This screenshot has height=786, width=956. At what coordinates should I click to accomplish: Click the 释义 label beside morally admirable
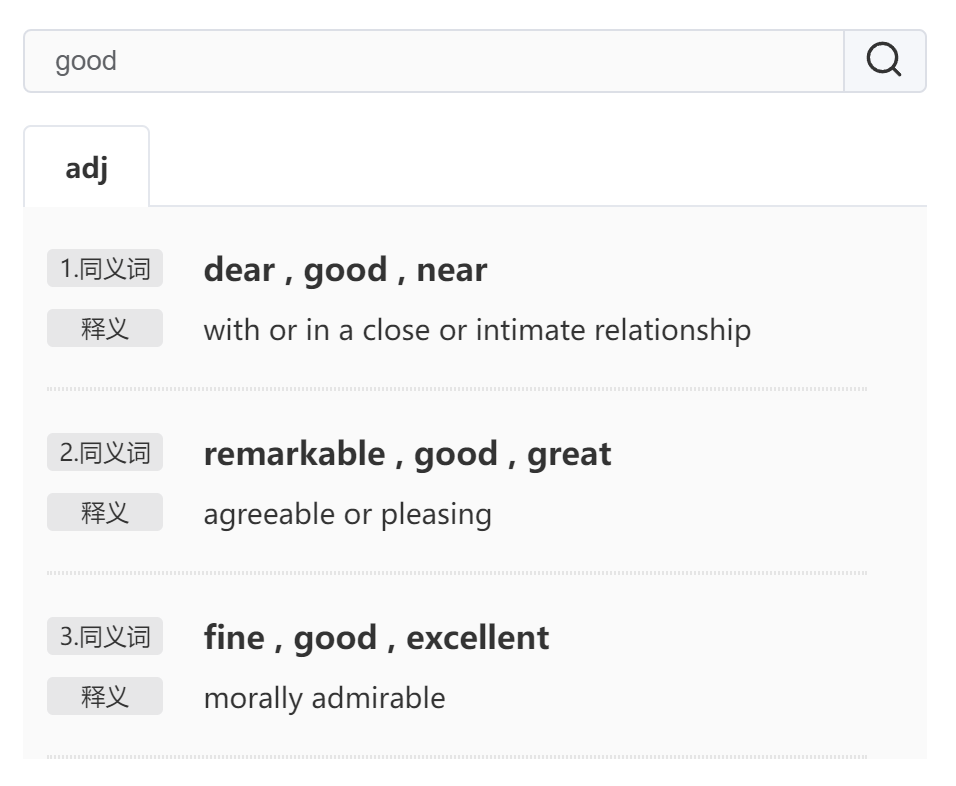(x=105, y=696)
